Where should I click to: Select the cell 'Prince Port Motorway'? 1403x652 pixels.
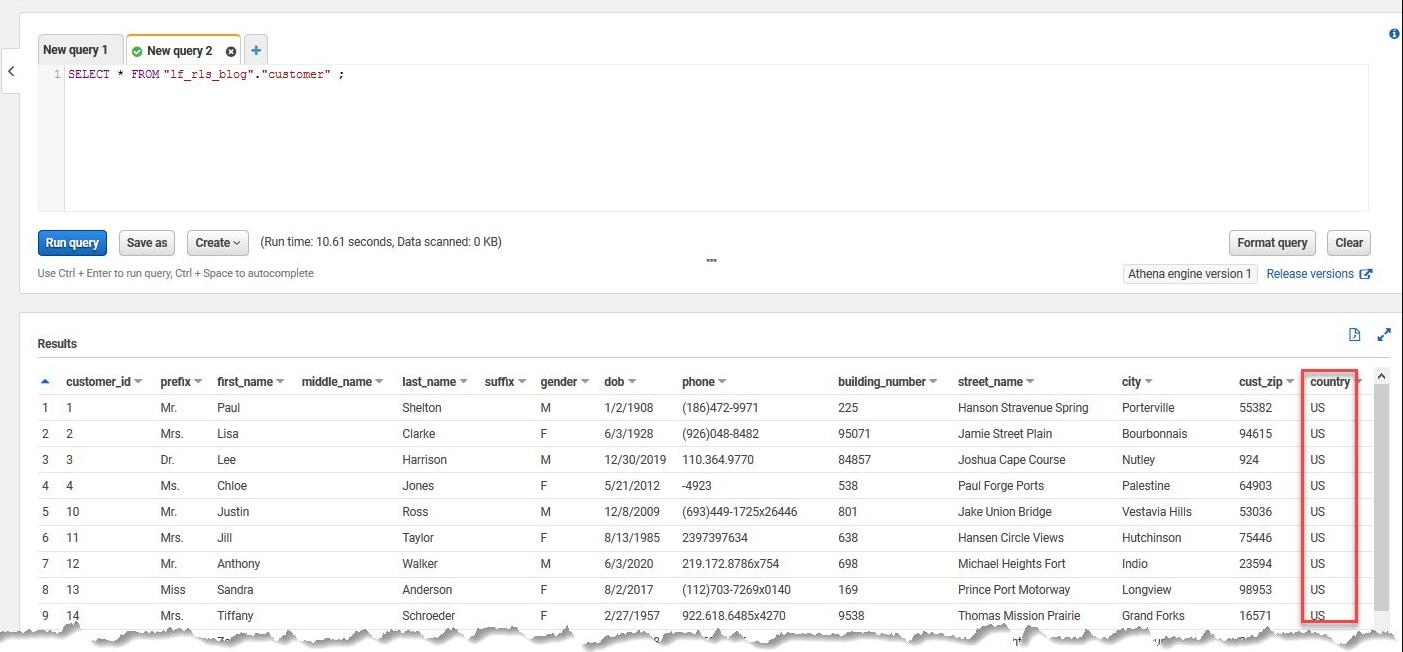point(1014,590)
